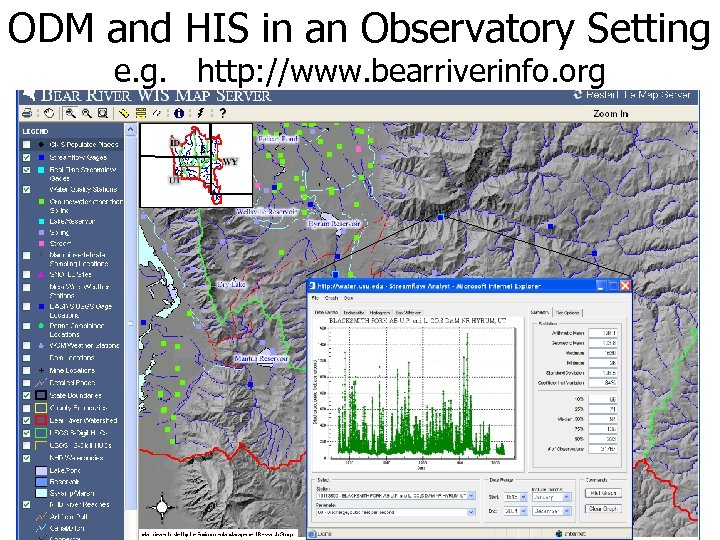Click the Arithmetic Mean value field
720x540 pixels.
coord(603,332)
